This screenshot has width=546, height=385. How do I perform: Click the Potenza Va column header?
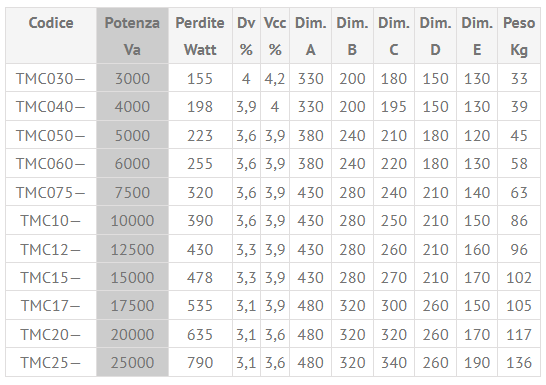(x=132, y=36)
